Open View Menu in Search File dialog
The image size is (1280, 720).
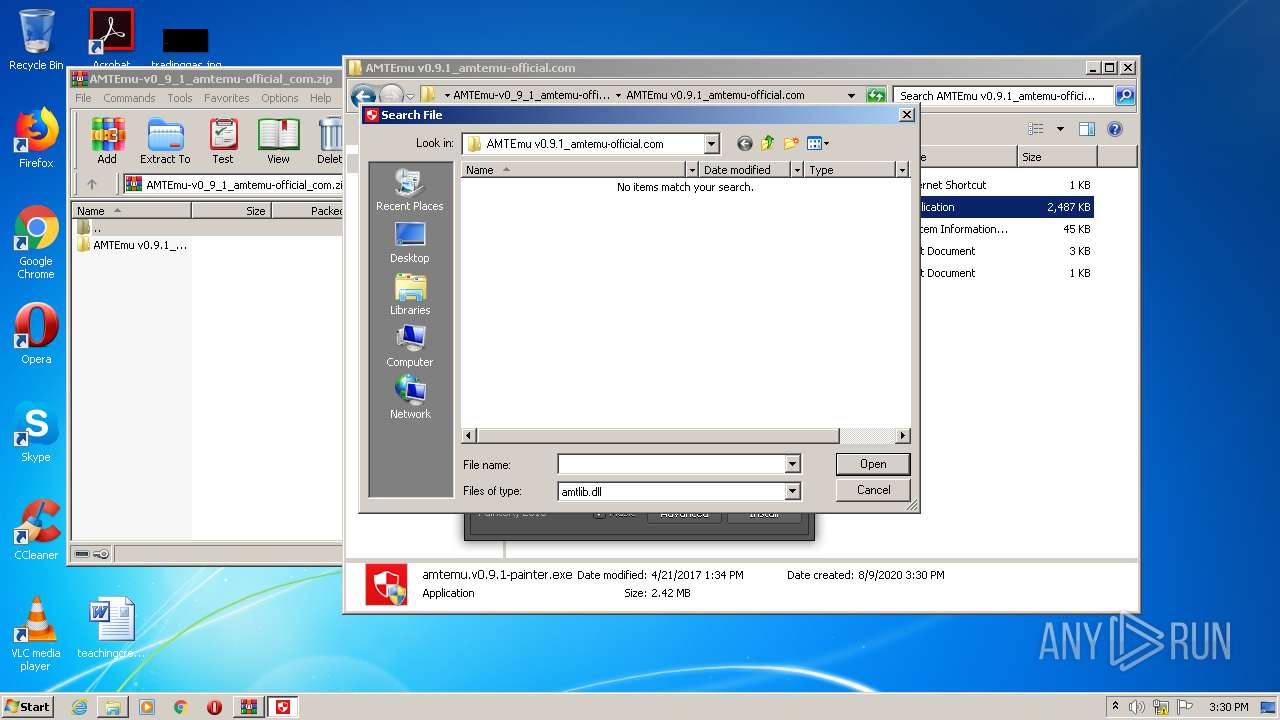pyautogui.click(x=818, y=143)
